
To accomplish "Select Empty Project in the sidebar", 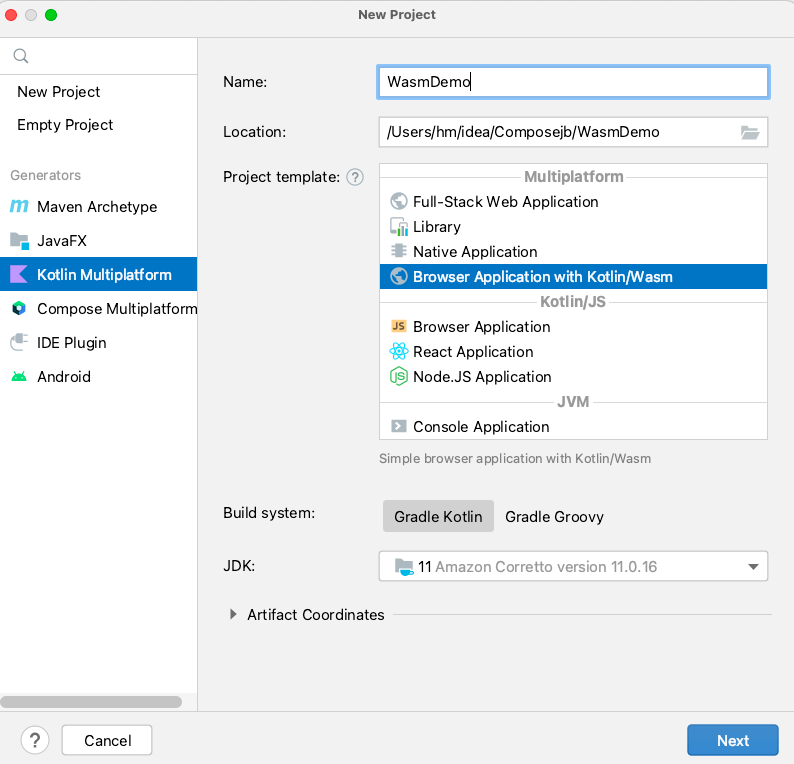I will [65, 125].
